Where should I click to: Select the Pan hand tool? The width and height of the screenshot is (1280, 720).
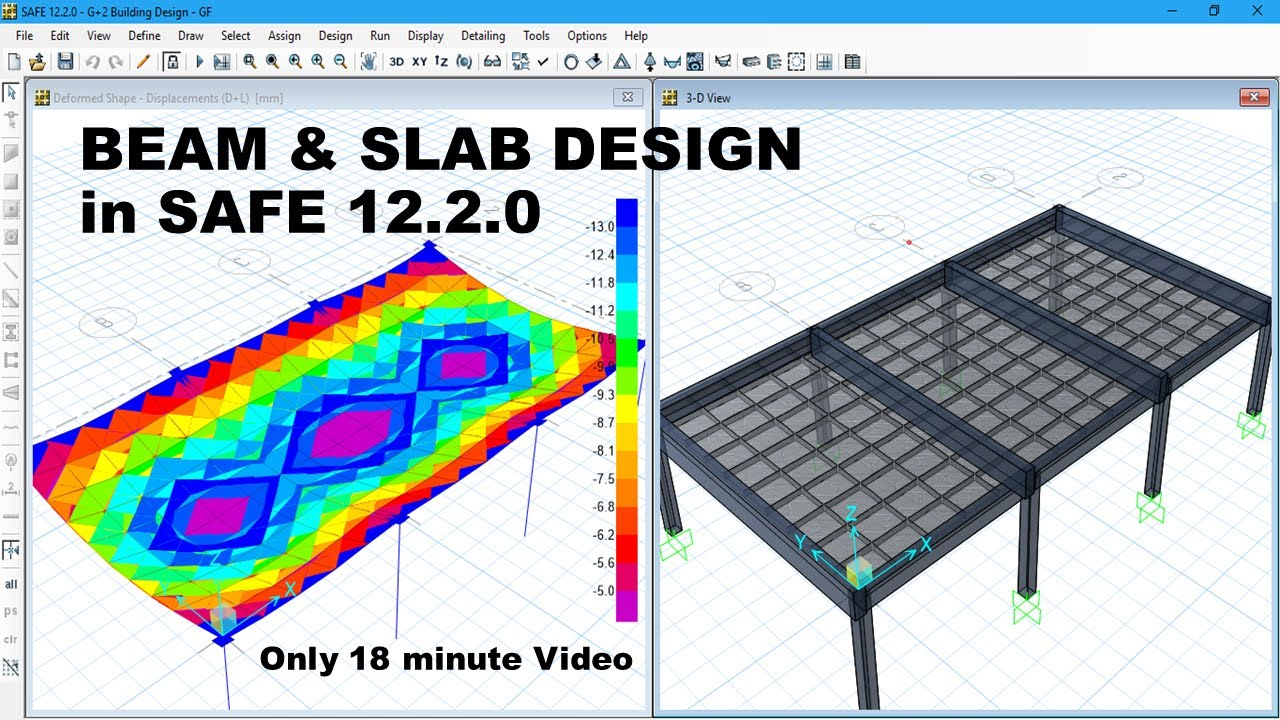369,62
